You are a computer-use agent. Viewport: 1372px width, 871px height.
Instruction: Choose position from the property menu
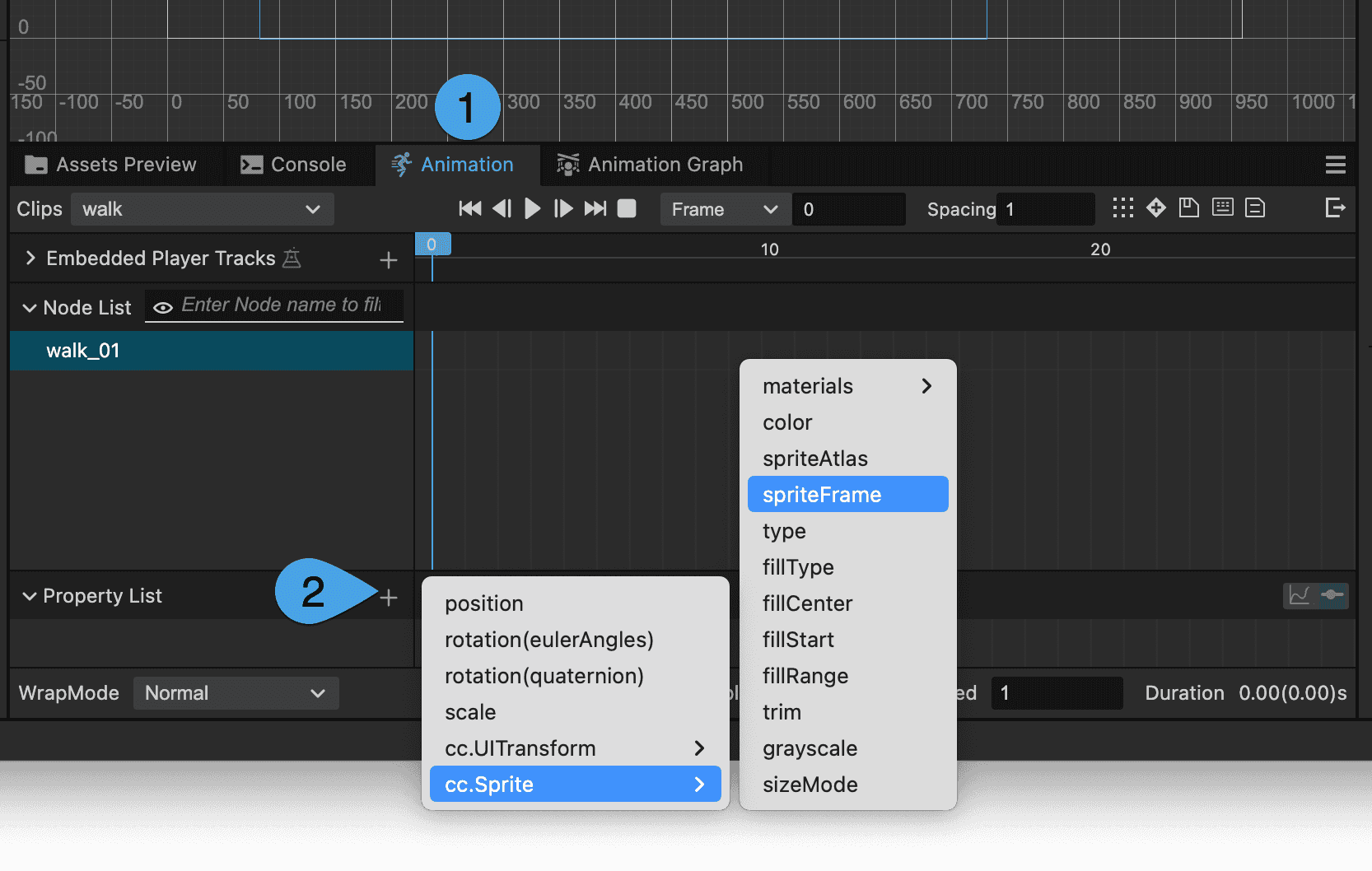click(576, 603)
